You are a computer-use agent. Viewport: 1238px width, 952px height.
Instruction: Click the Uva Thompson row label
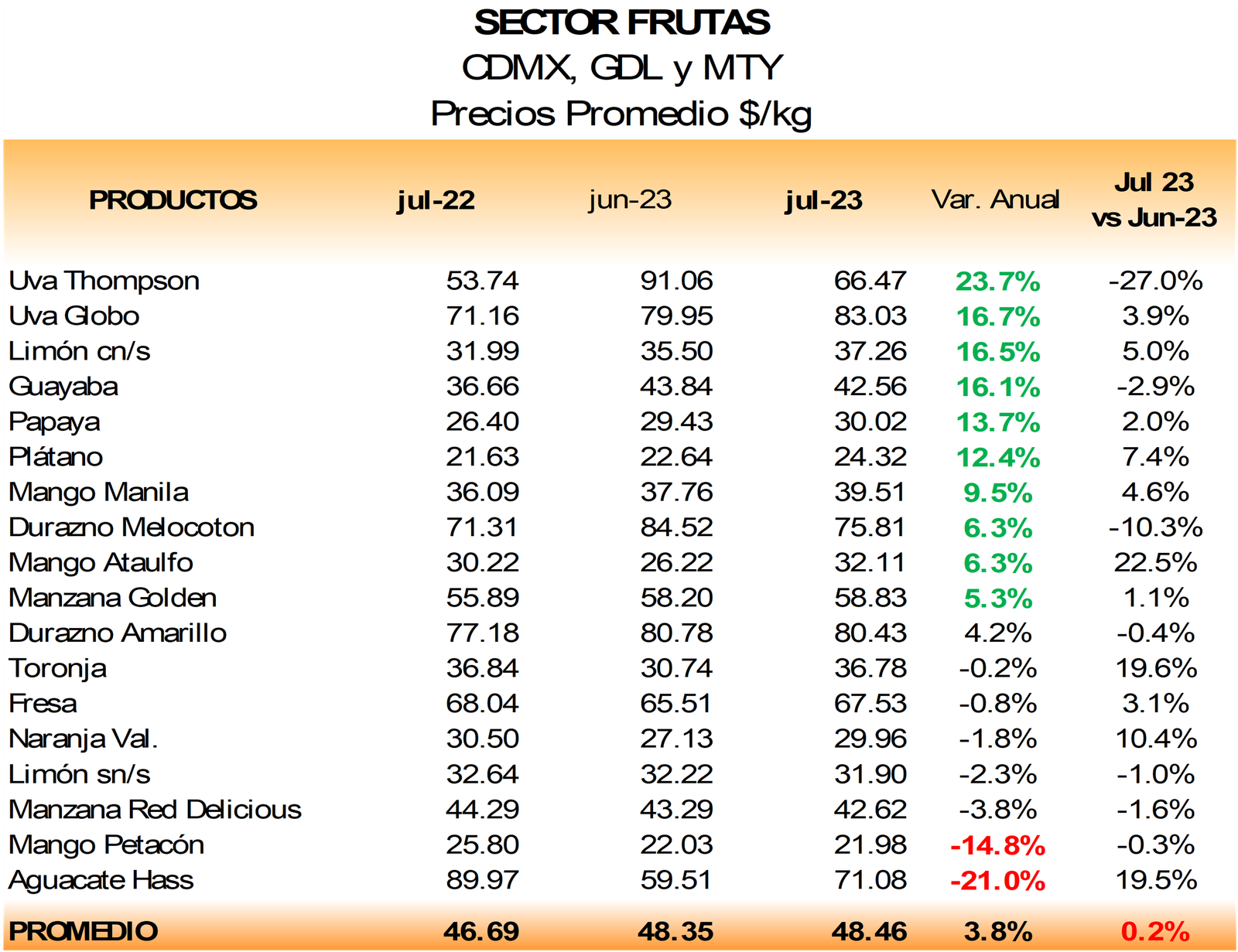[x=104, y=281]
